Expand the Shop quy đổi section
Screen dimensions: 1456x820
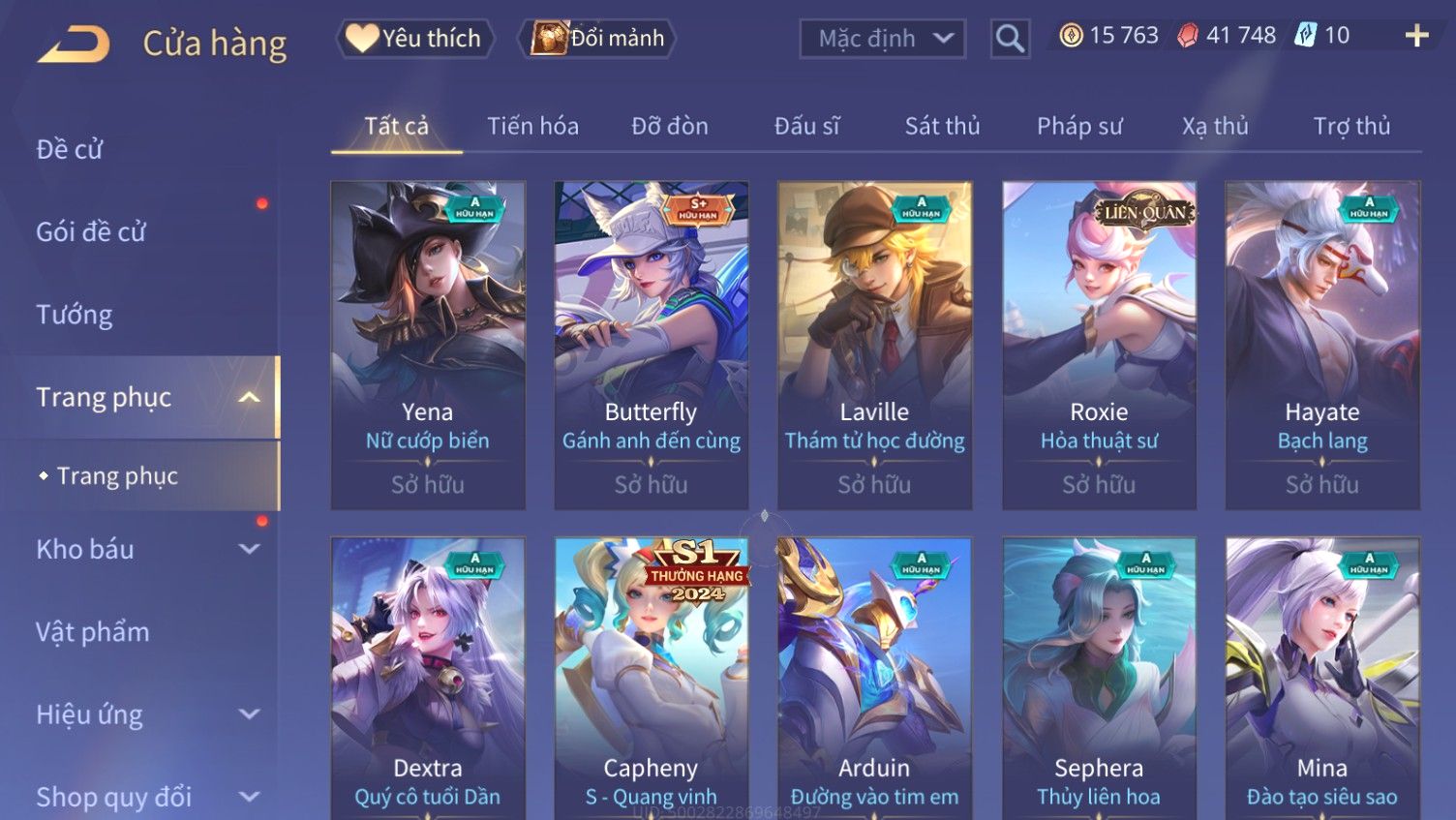pyautogui.click(x=249, y=797)
